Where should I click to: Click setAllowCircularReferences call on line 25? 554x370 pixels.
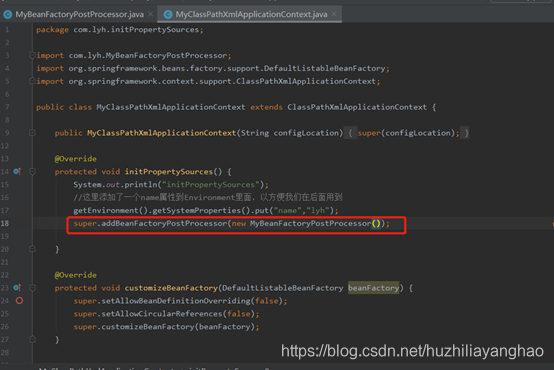click(x=162, y=314)
